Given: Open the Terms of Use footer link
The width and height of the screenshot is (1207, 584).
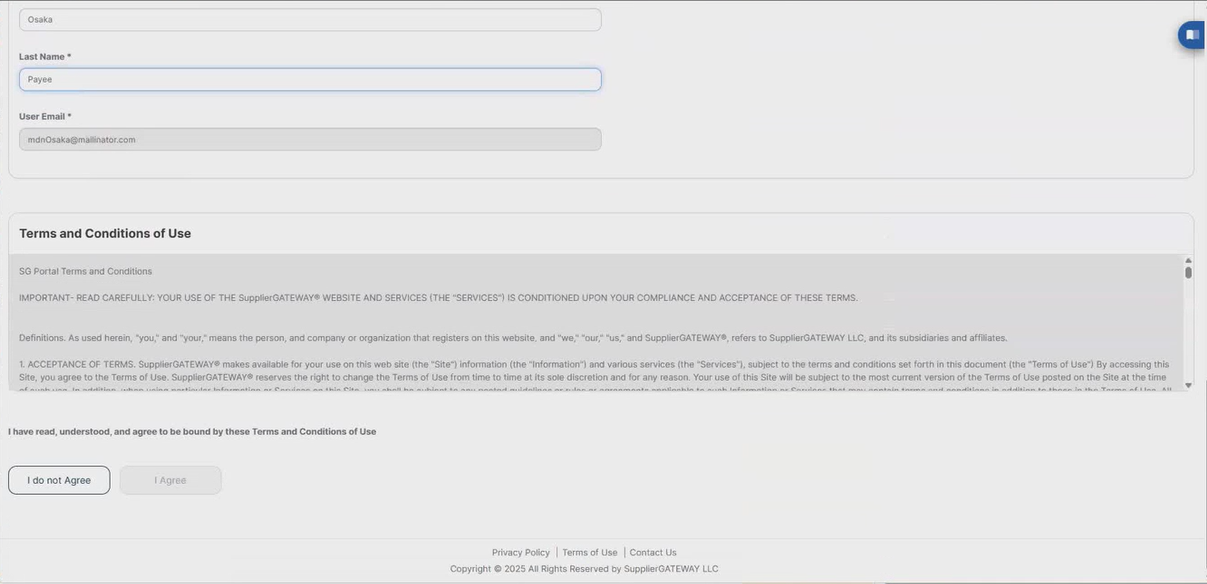Looking at the screenshot, I should click(x=589, y=553).
